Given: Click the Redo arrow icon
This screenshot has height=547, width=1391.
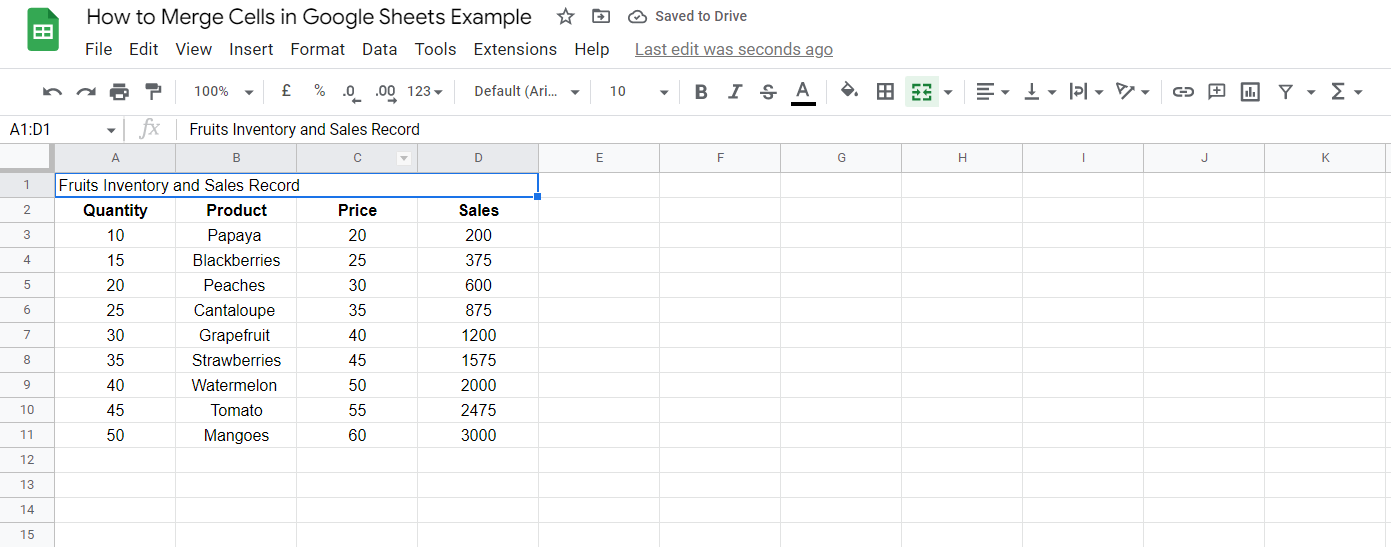Looking at the screenshot, I should tap(86, 91).
